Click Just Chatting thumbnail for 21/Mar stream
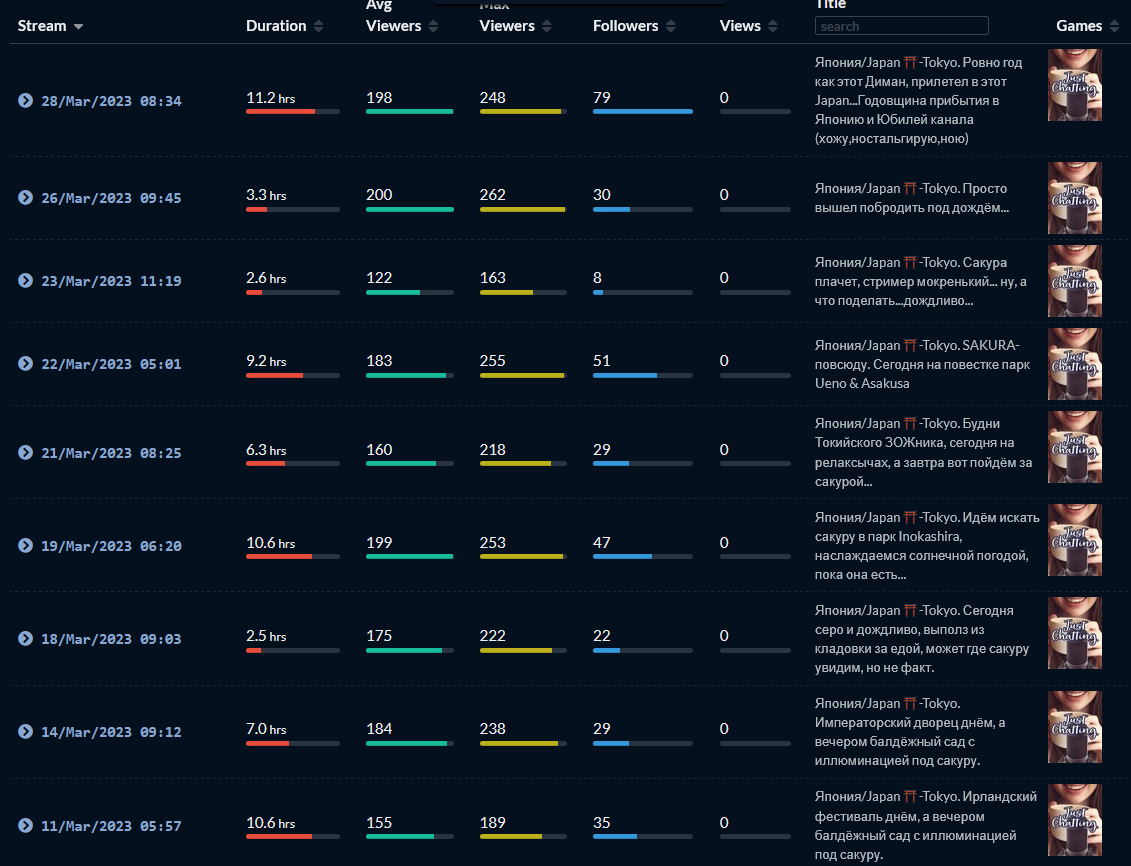 pyautogui.click(x=1075, y=446)
